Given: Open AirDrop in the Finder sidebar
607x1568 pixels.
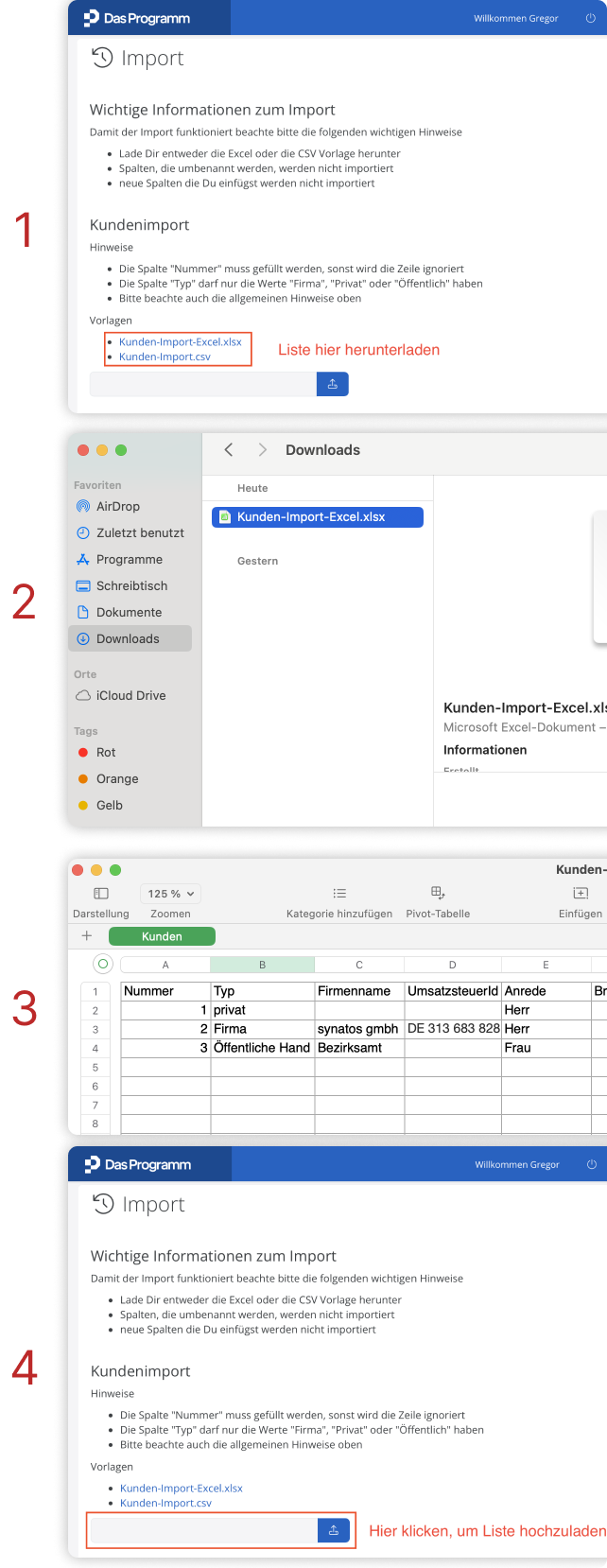Looking at the screenshot, I should [117, 507].
